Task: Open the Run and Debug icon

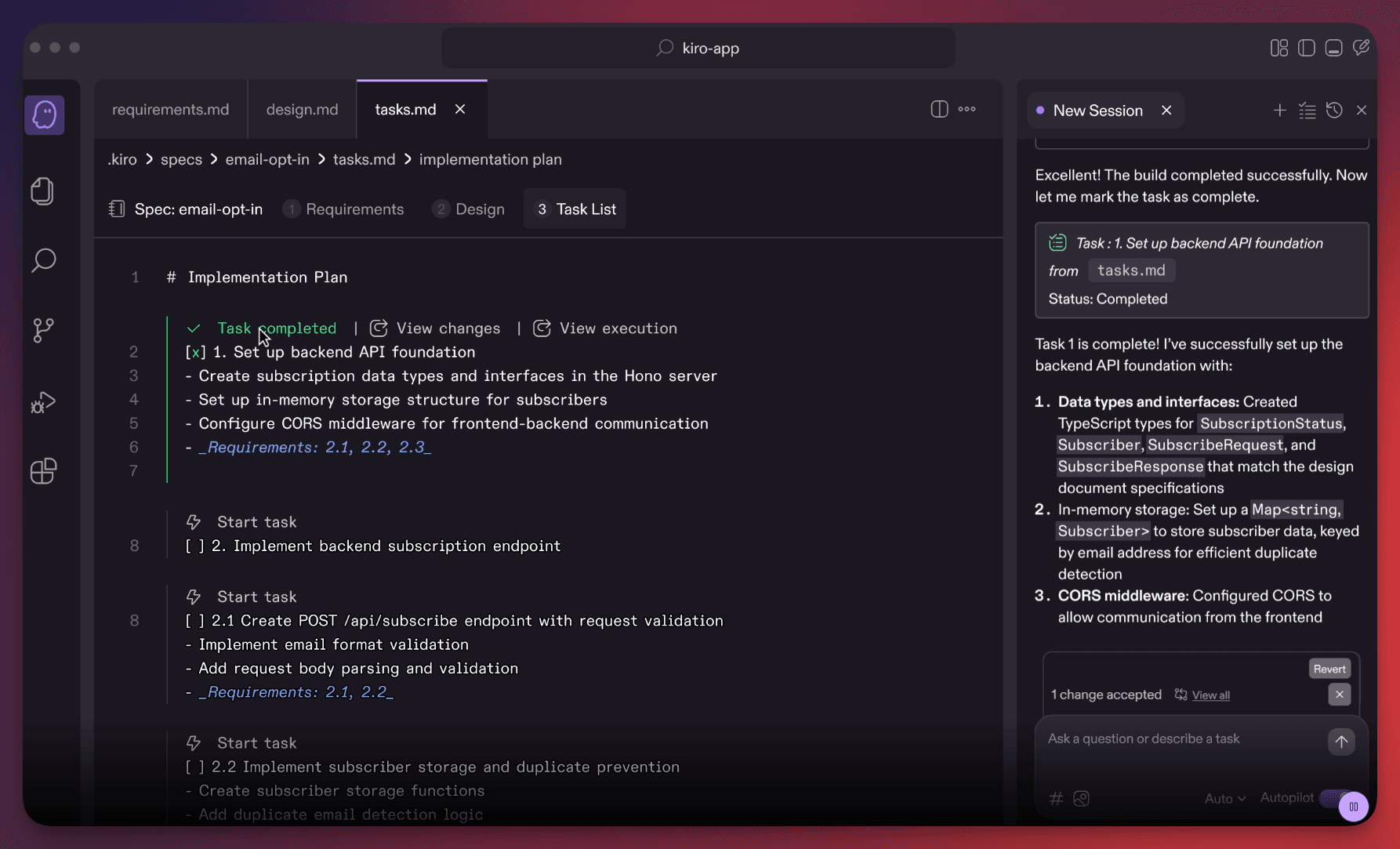Action: click(x=44, y=402)
